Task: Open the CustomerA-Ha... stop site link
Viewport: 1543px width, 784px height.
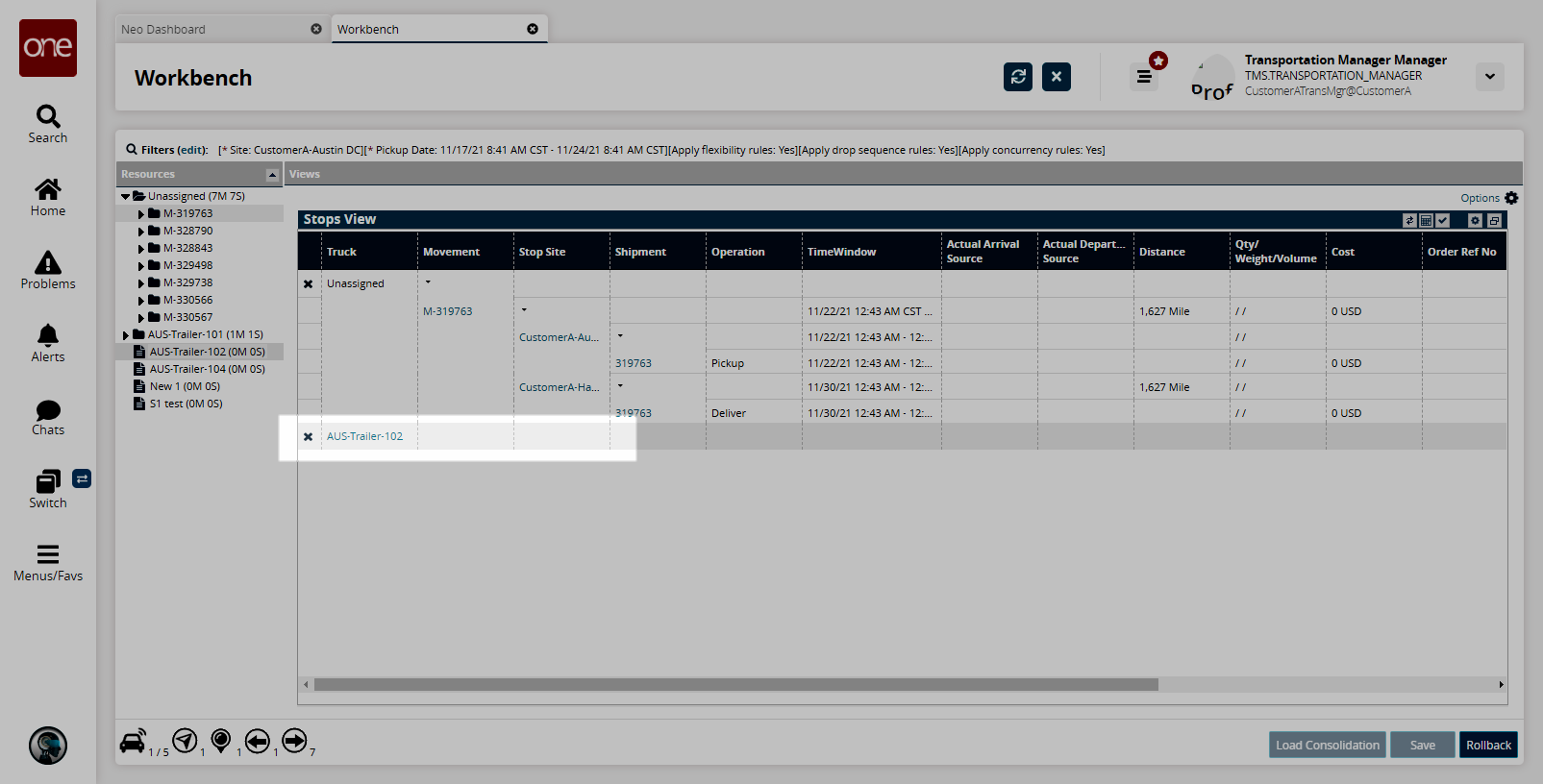Action: (560, 387)
